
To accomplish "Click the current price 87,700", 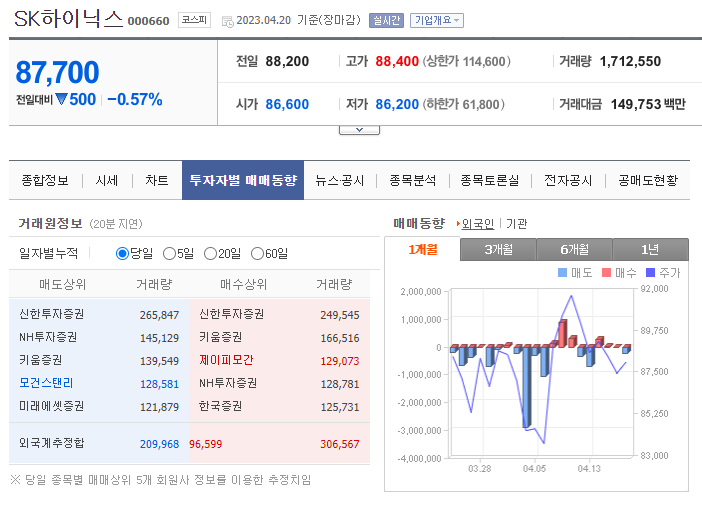I will tap(57, 72).
